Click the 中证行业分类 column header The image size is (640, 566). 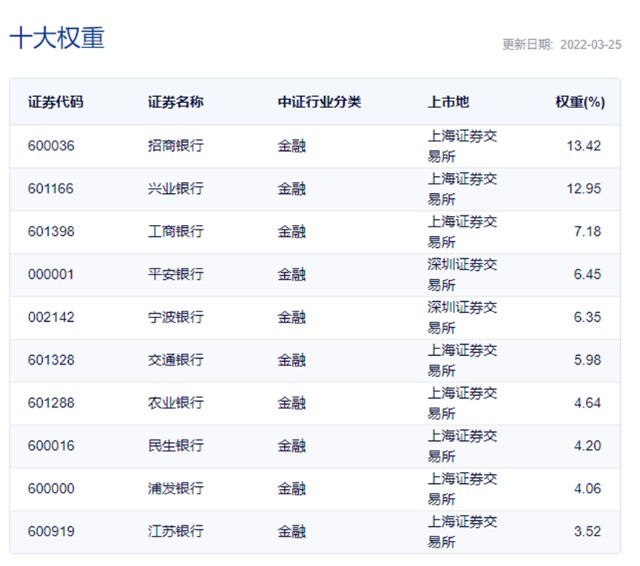tap(319, 102)
